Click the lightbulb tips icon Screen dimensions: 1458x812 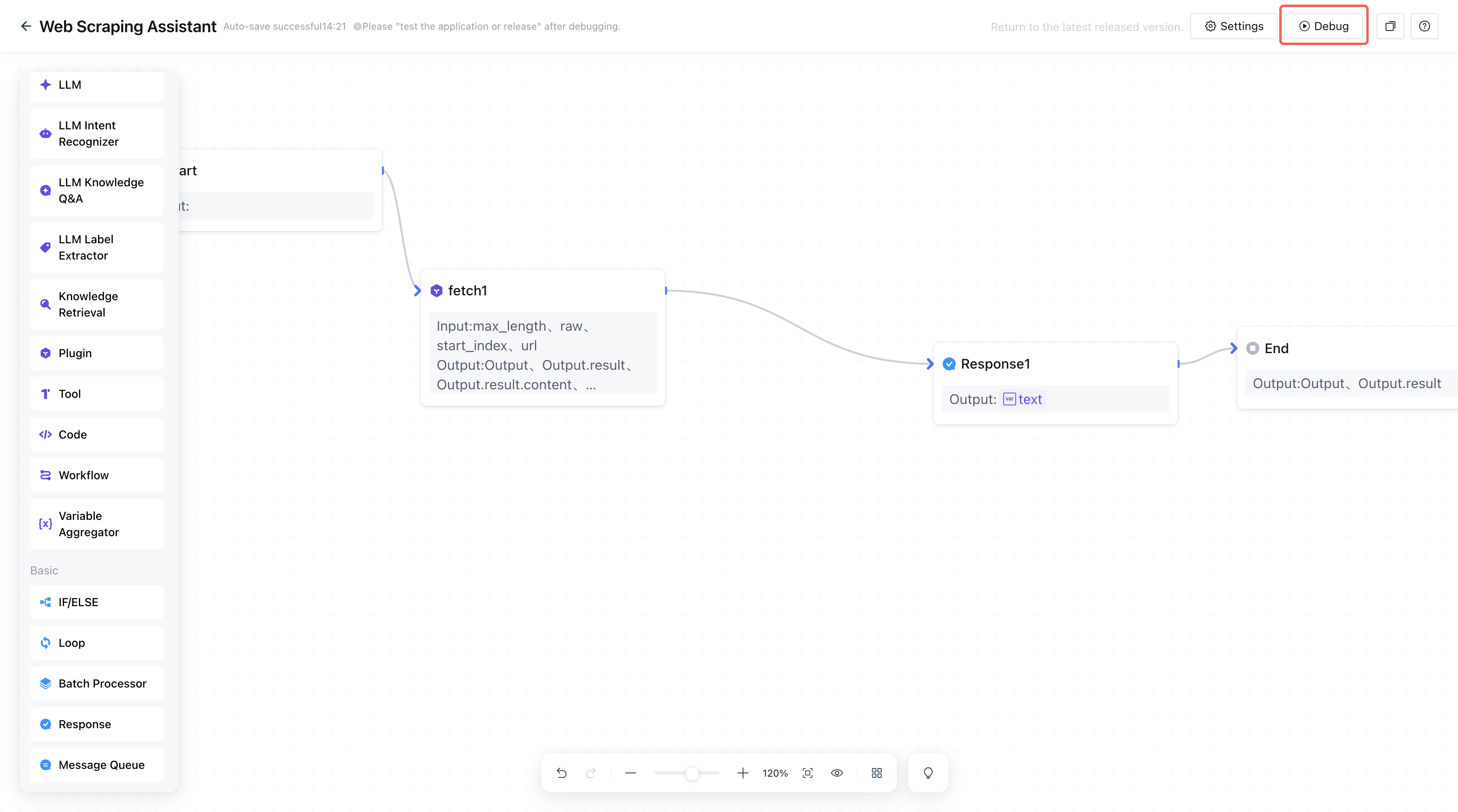928,773
